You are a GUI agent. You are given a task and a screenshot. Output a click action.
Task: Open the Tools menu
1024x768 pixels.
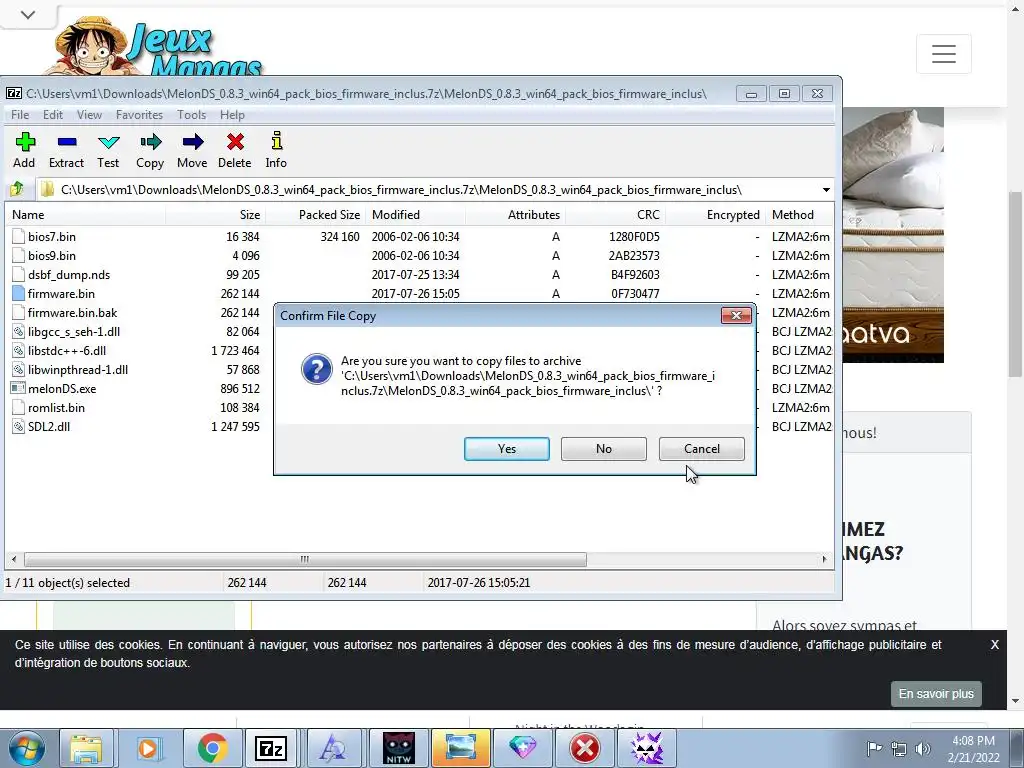click(191, 115)
